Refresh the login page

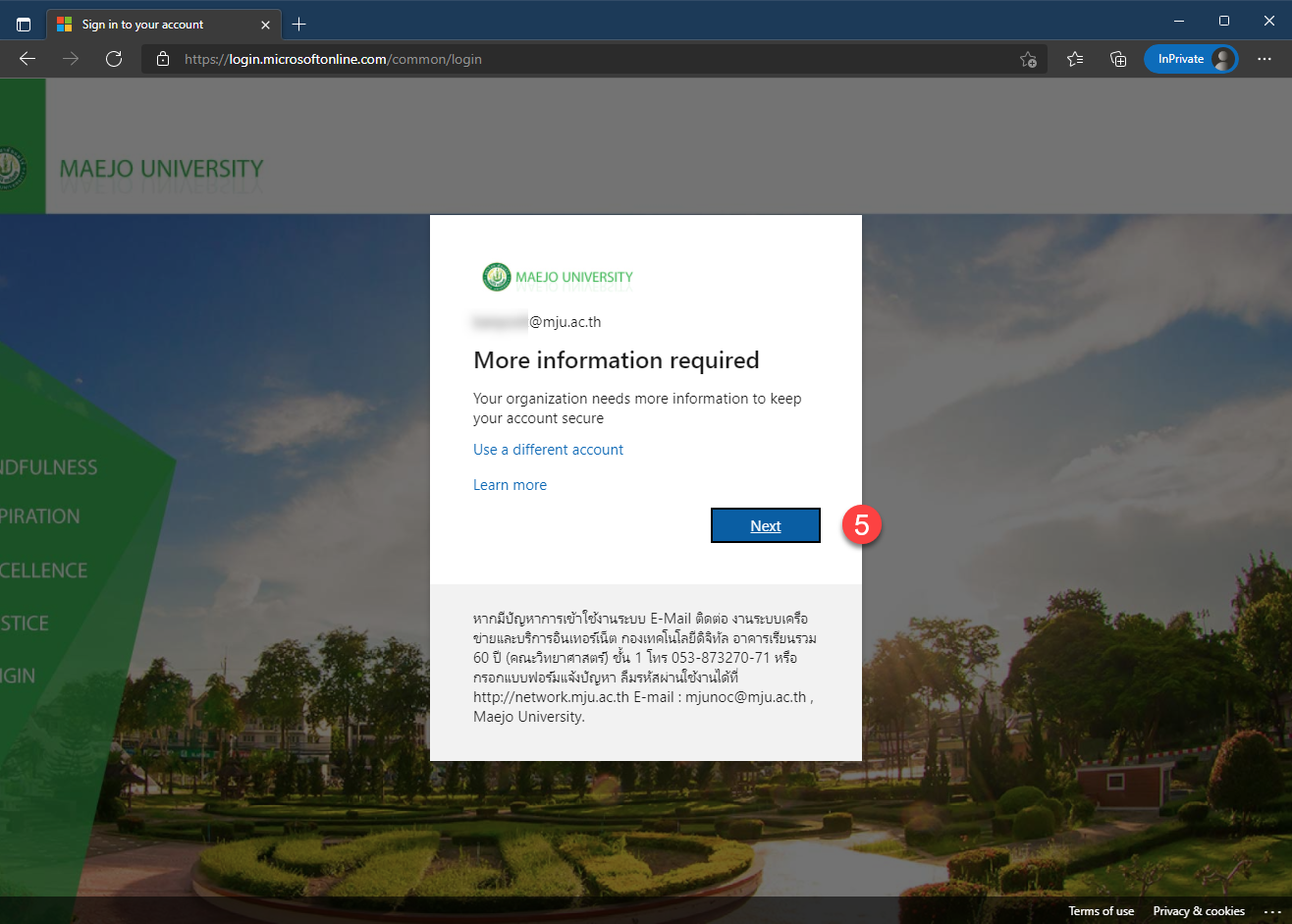[114, 59]
